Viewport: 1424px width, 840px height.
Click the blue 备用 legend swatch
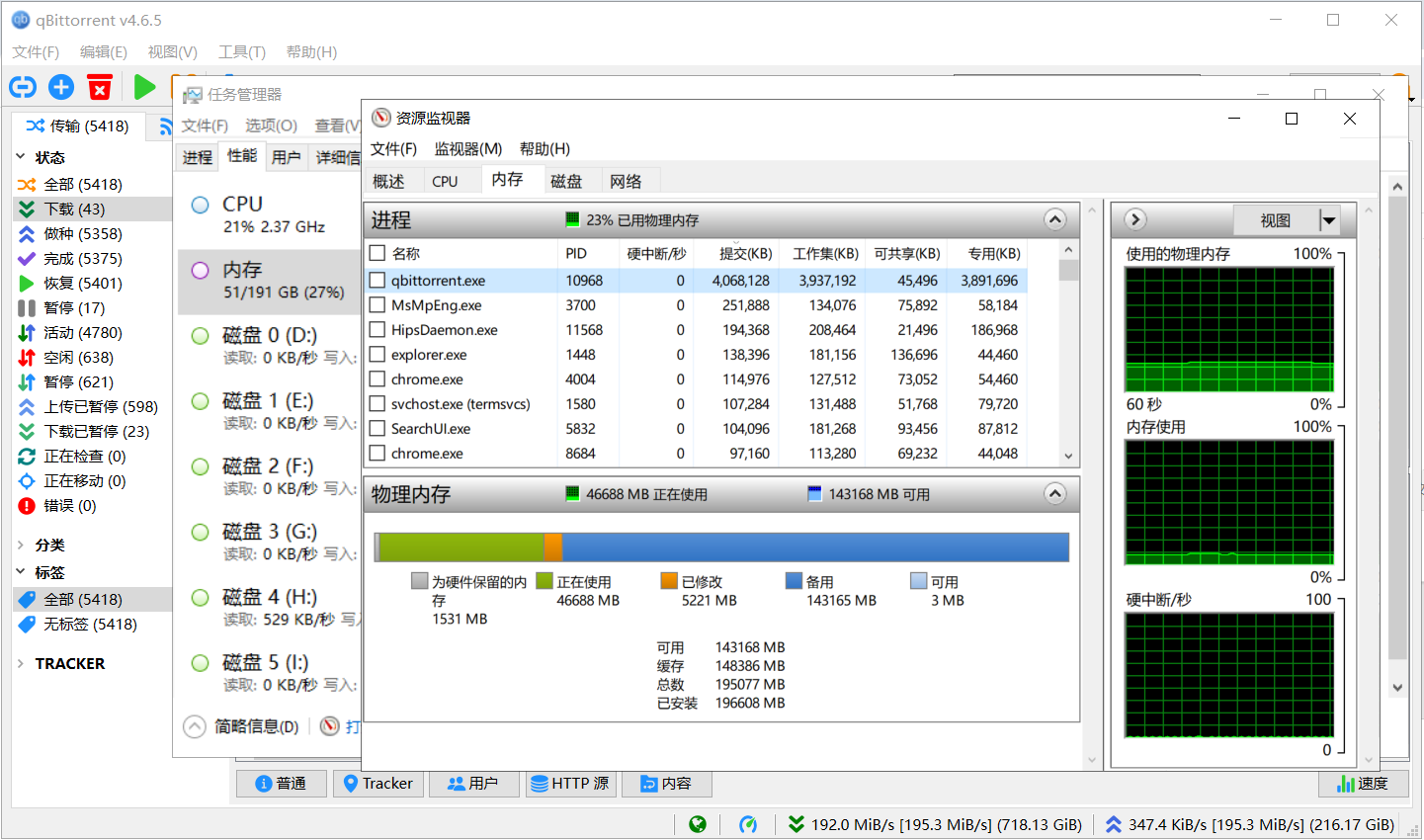pos(794,581)
